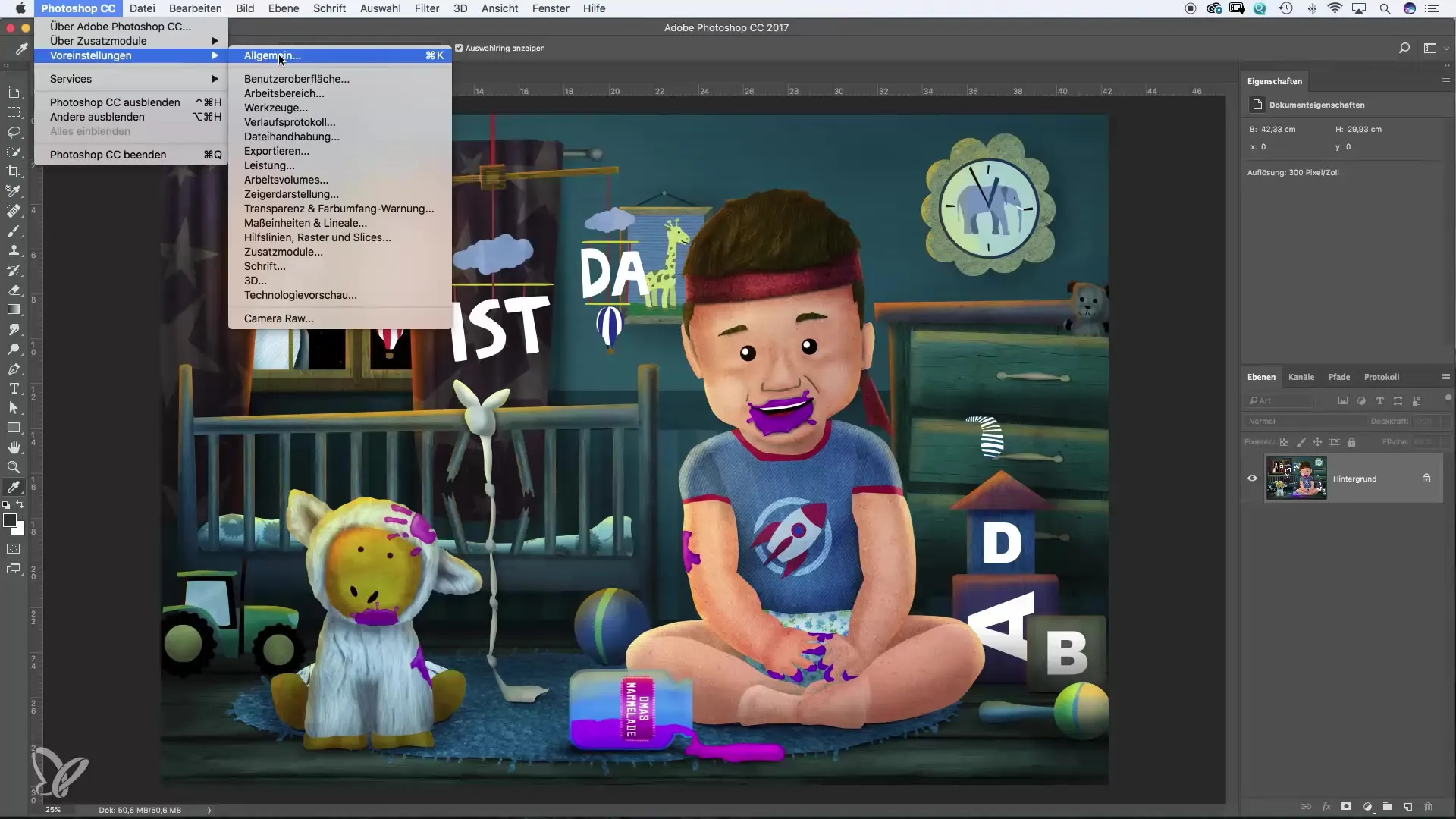Toggle the adjustment layer filter icon
The width and height of the screenshot is (1456, 819).
tap(1361, 400)
